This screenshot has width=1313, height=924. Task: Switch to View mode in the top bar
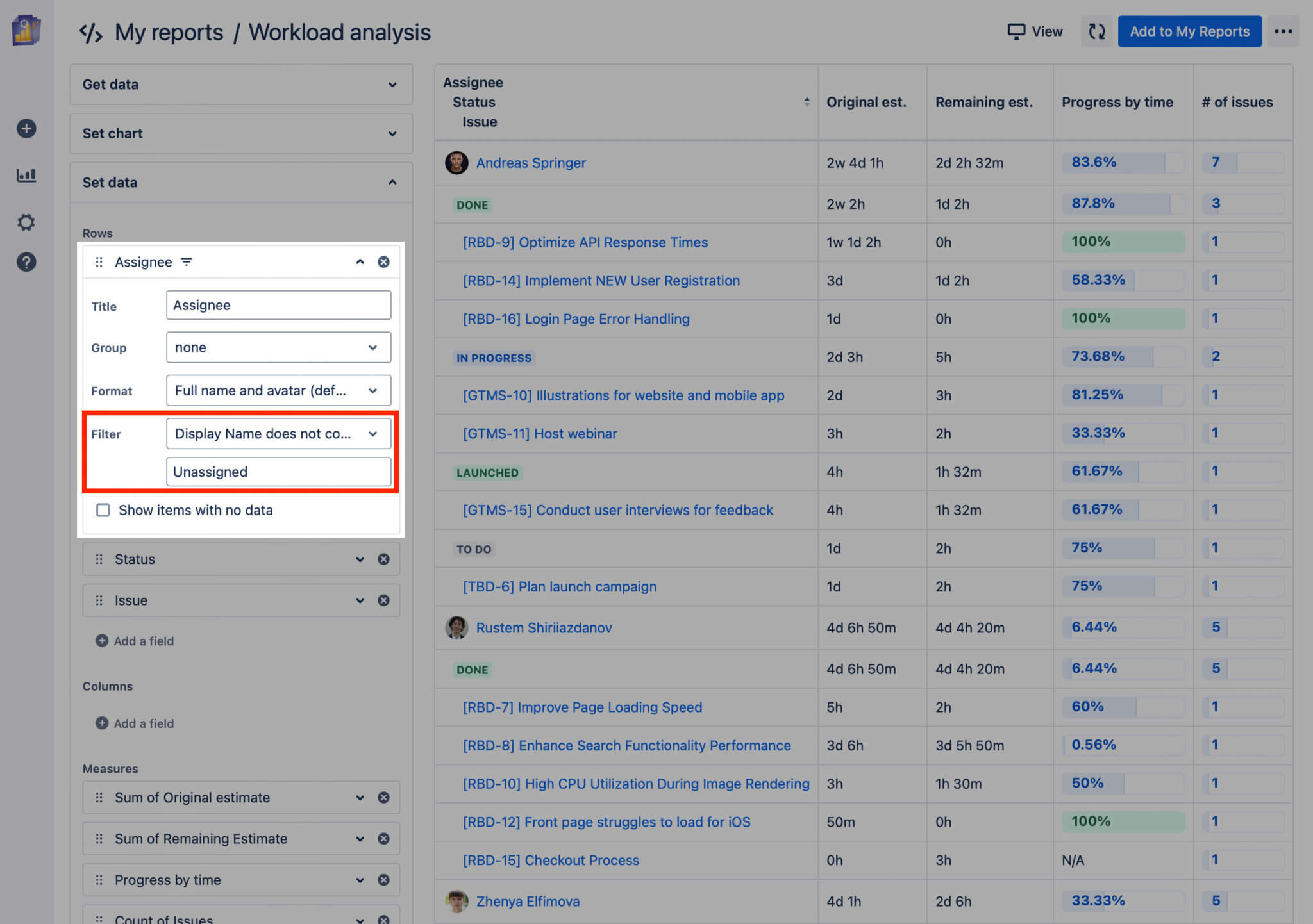point(1034,31)
